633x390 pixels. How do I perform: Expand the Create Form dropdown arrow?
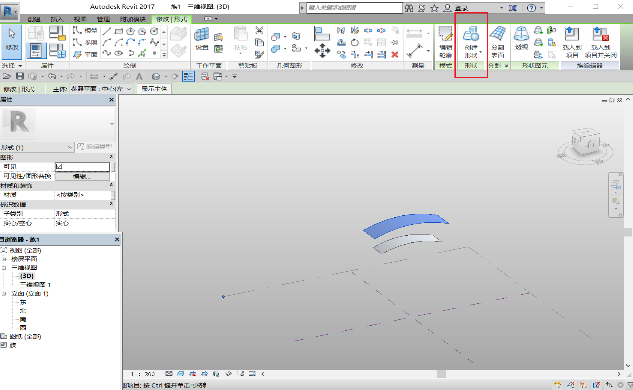tap(481, 51)
